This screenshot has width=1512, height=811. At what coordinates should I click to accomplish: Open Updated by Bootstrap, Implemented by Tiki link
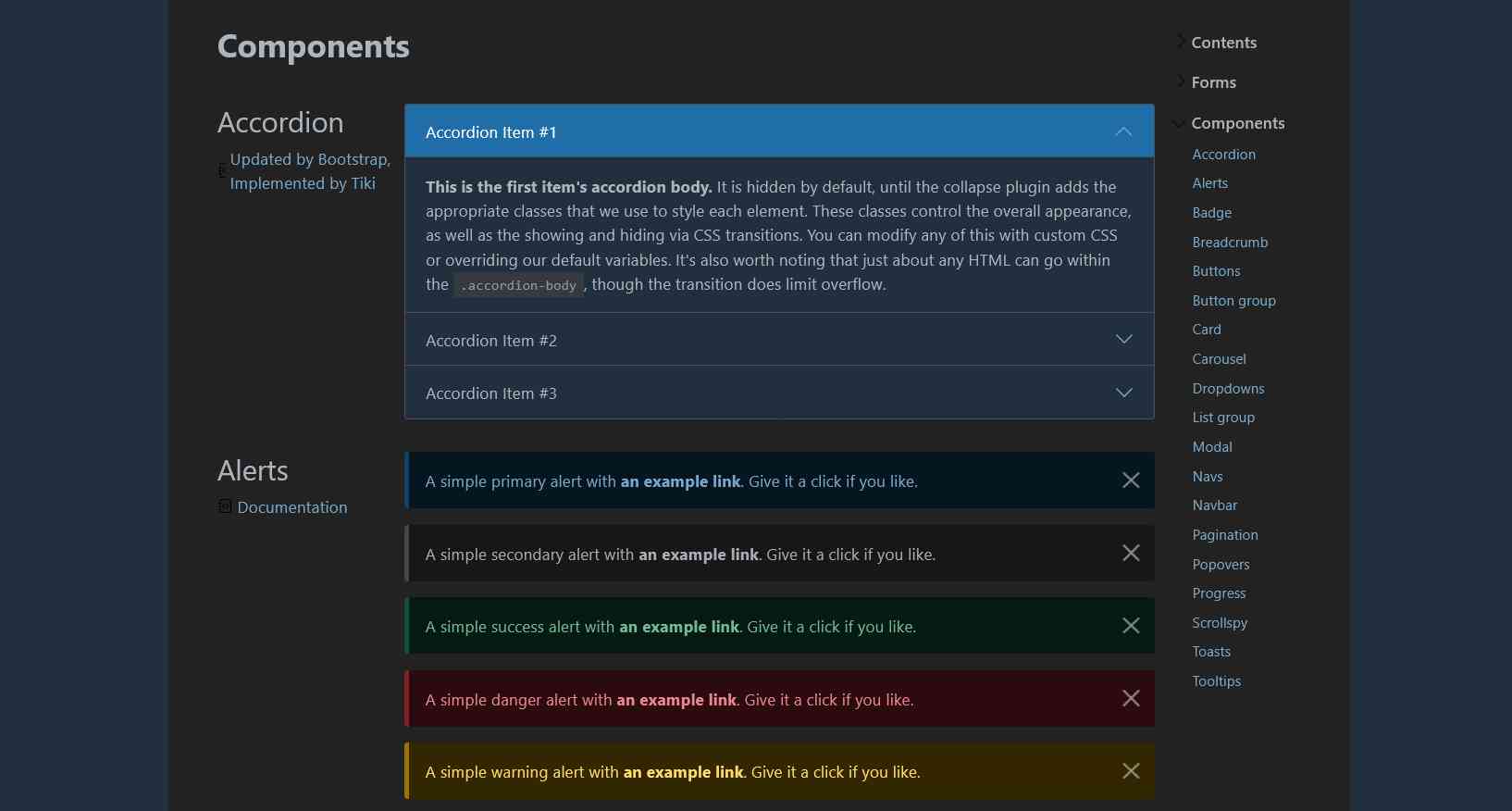click(310, 171)
